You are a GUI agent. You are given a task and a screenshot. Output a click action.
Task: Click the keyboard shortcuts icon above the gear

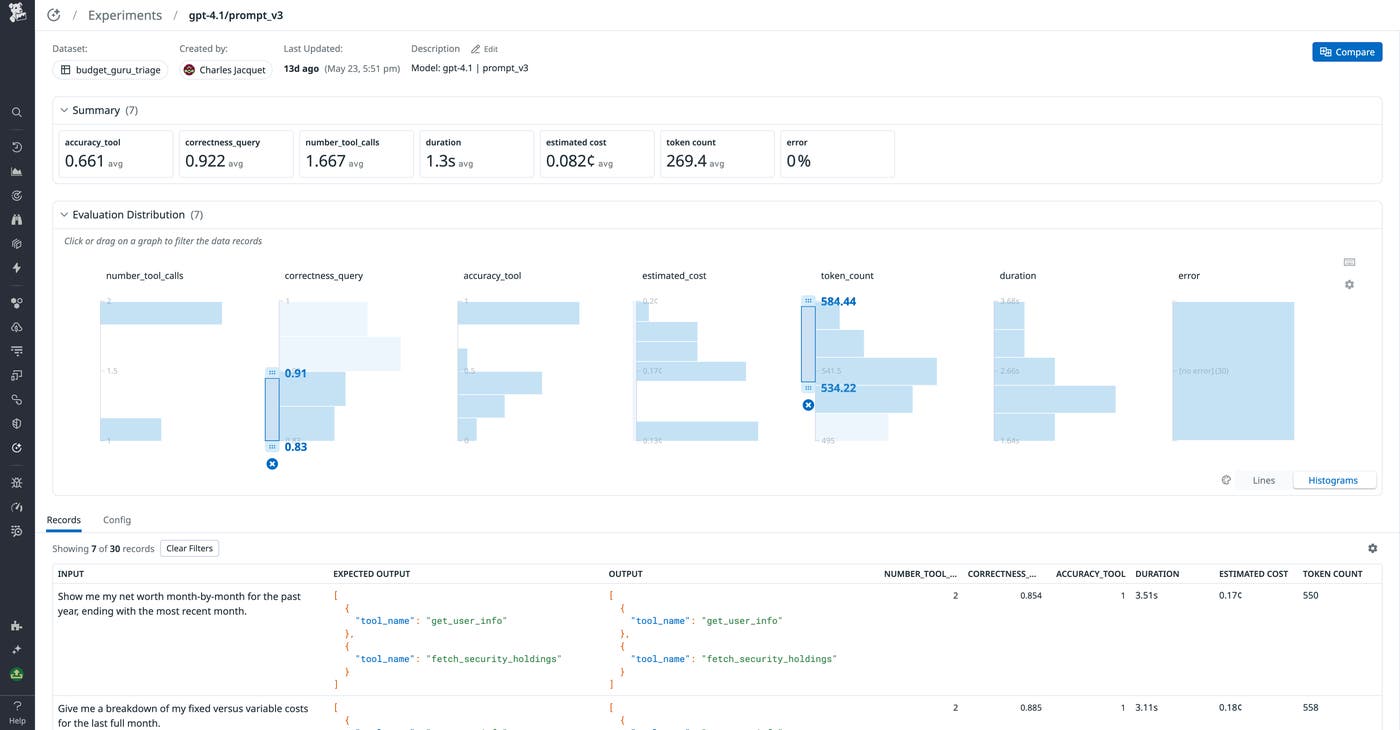pos(1349,262)
